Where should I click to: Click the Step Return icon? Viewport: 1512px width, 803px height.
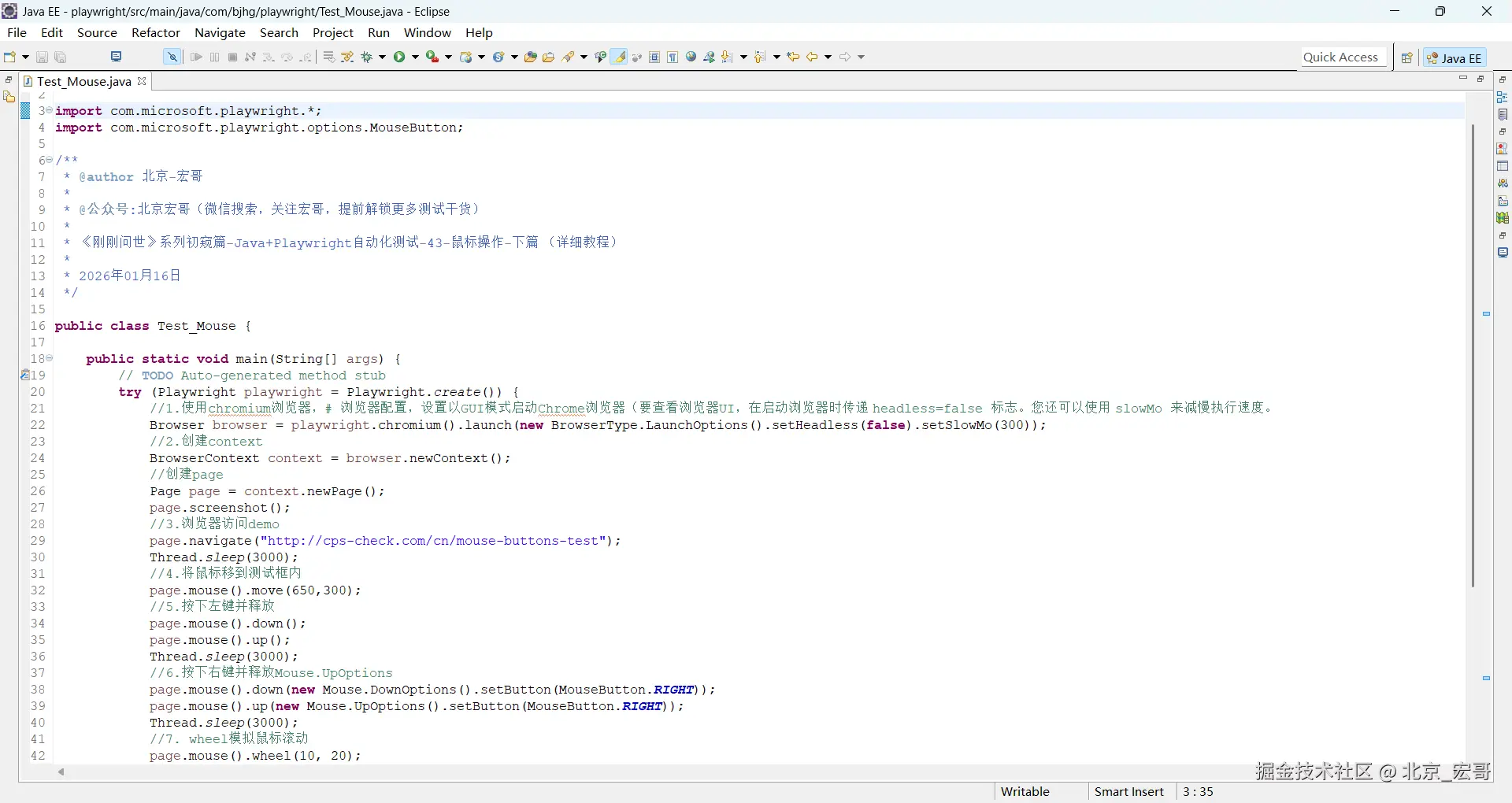(306, 57)
